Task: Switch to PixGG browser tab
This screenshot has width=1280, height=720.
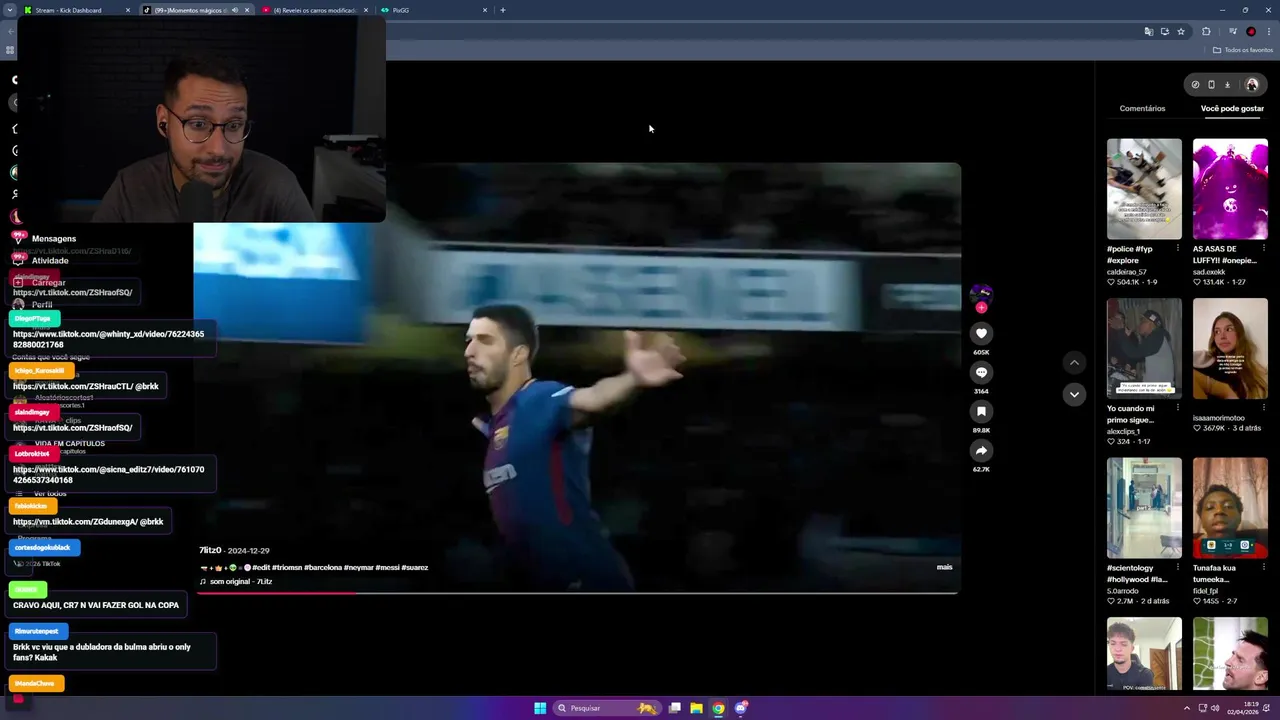Action: 434,10
